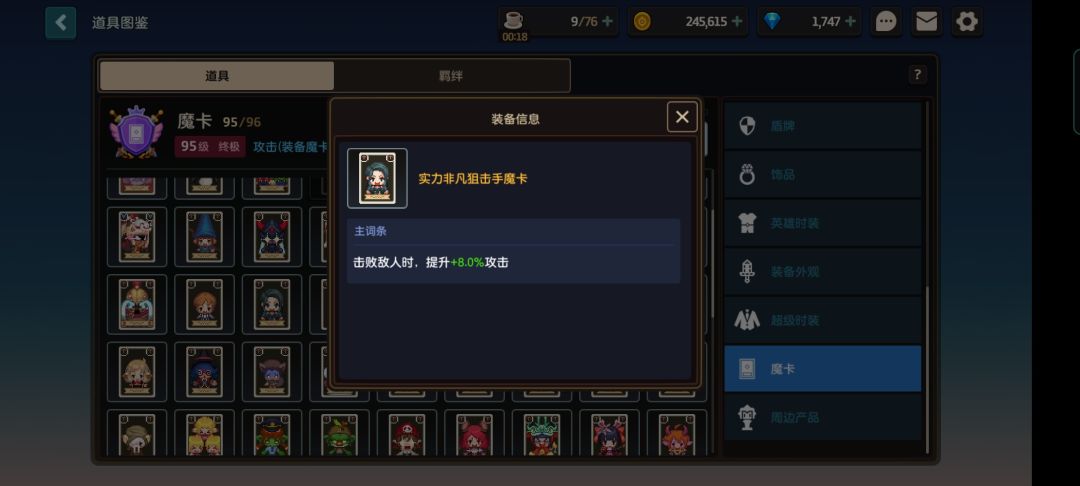Open the settings gear icon
This screenshot has height=486, width=1080.
pos(967,22)
